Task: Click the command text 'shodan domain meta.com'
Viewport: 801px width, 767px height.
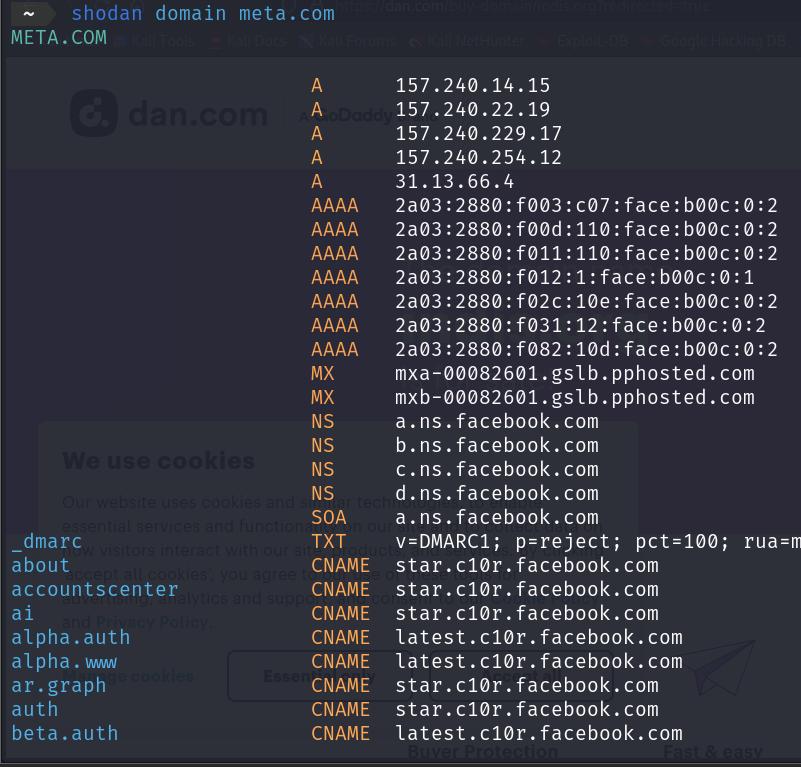Action: pyautogui.click(x=203, y=13)
